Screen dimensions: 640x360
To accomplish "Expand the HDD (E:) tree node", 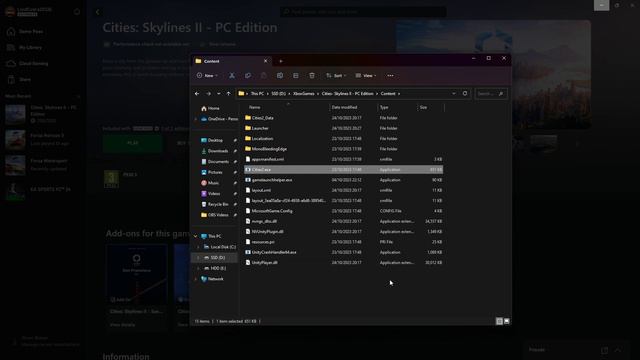I will [x=198, y=268].
